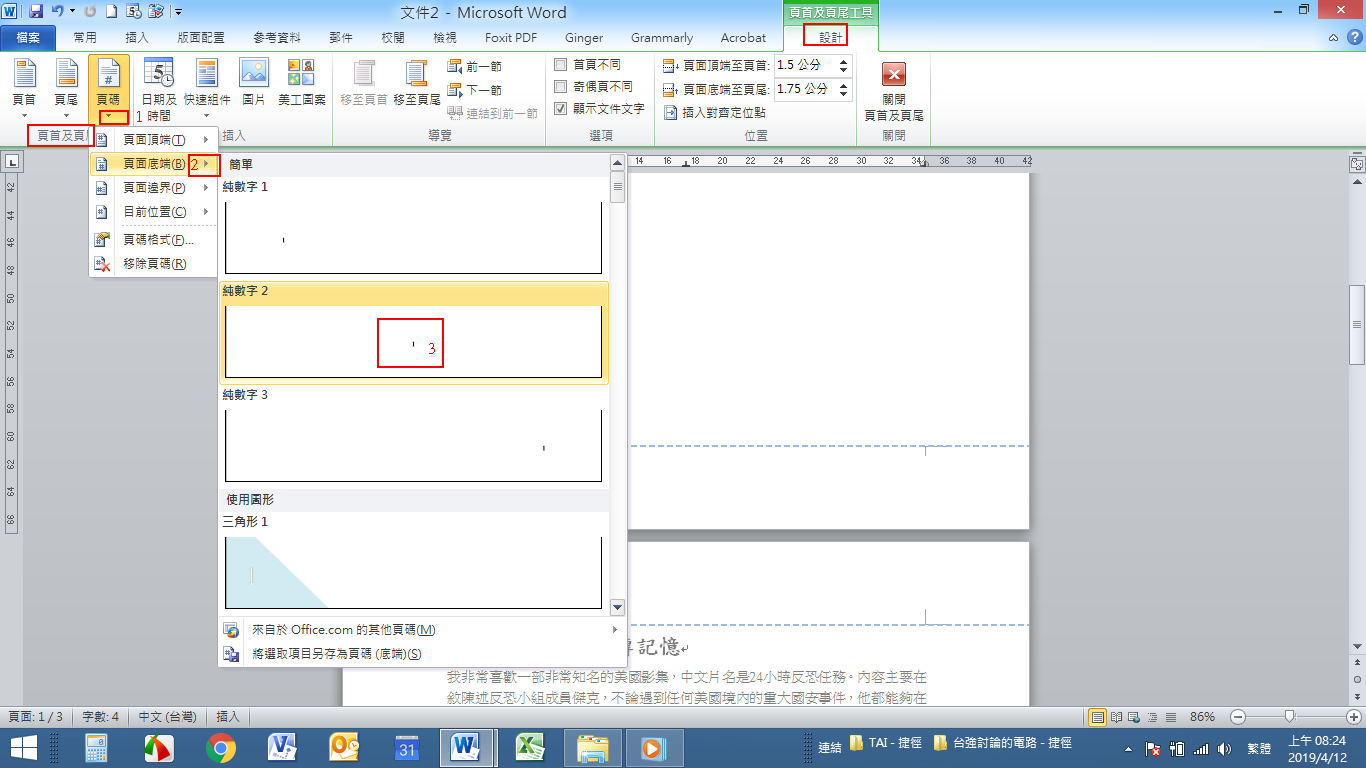The image size is (1366, 768).
Task: Open 來自於 Office.com 的其他頁碼 submenu
Action: click(x=422, y=630)
